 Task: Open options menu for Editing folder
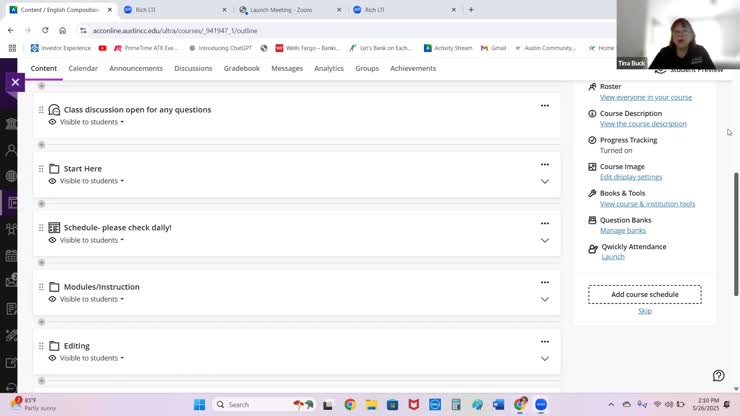tap(545, 341)
